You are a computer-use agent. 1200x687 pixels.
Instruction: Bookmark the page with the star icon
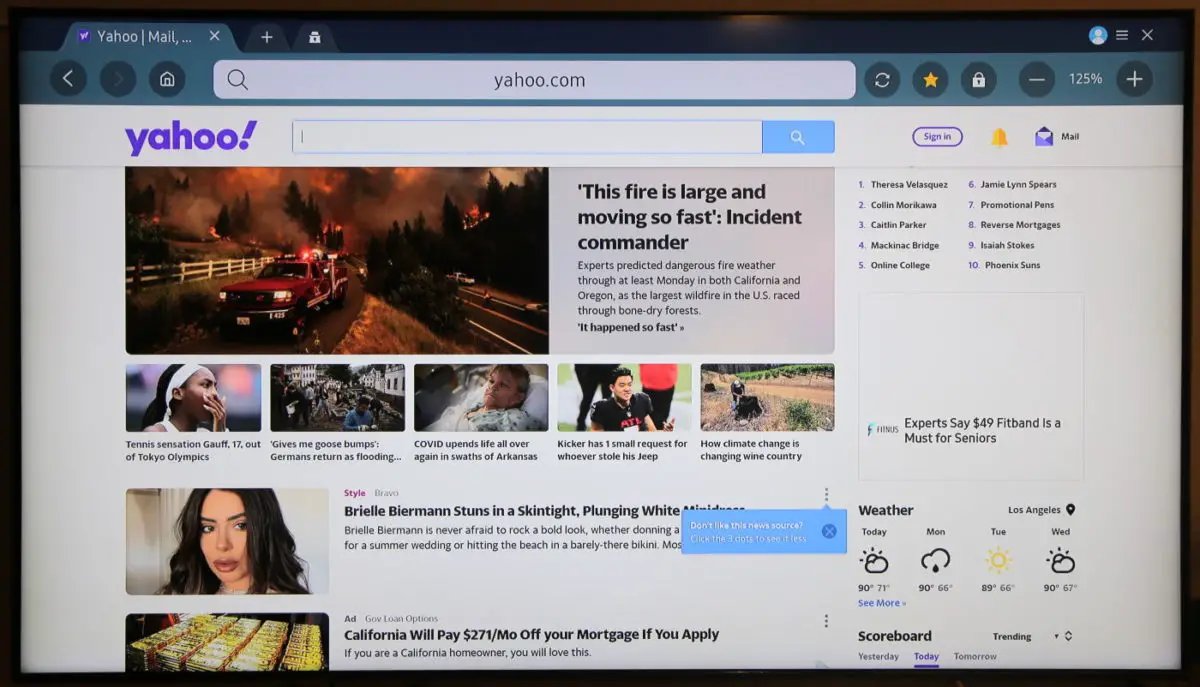(x=930, y=80)
